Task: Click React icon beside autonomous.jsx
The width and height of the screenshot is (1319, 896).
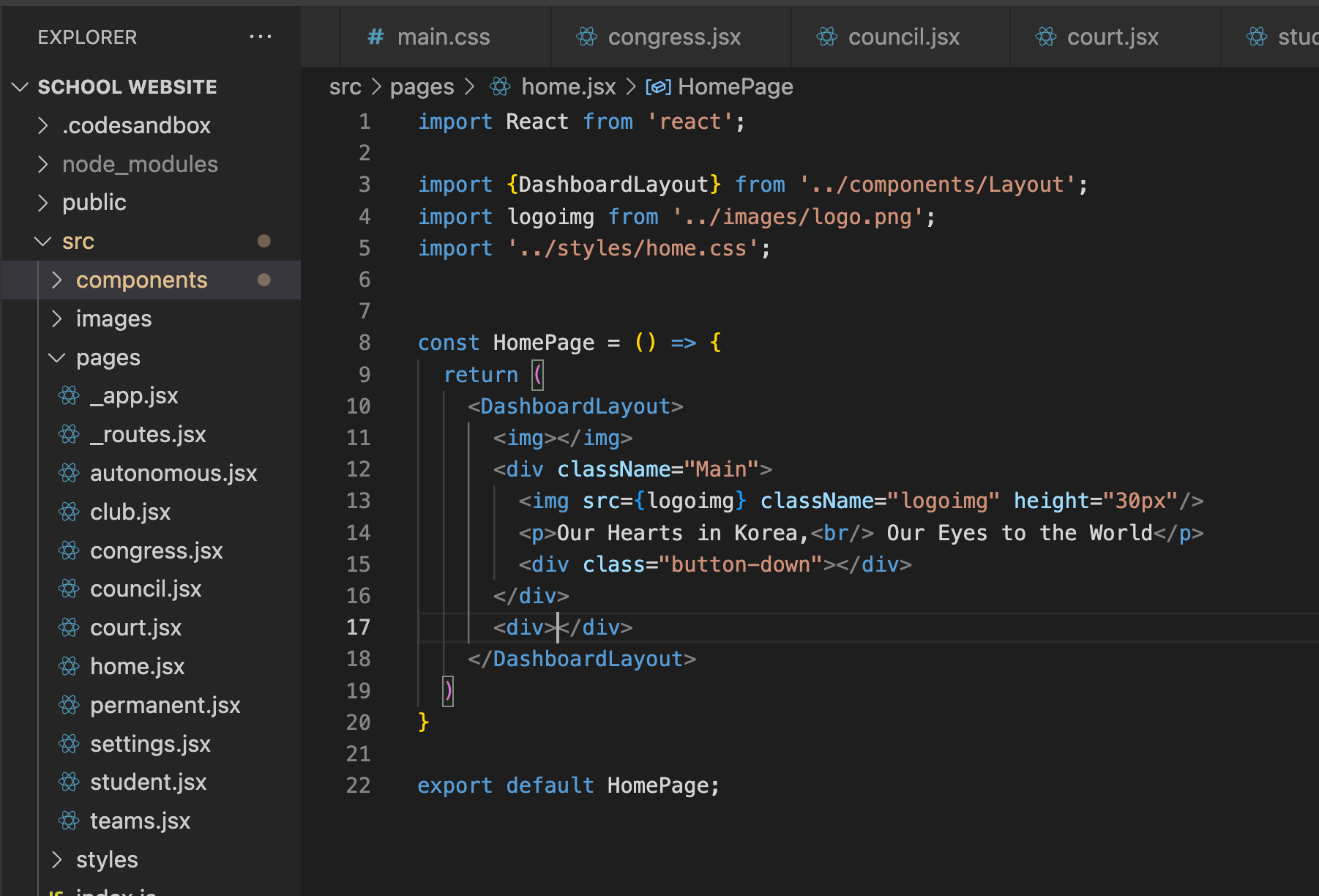Action: click(69, 474)
